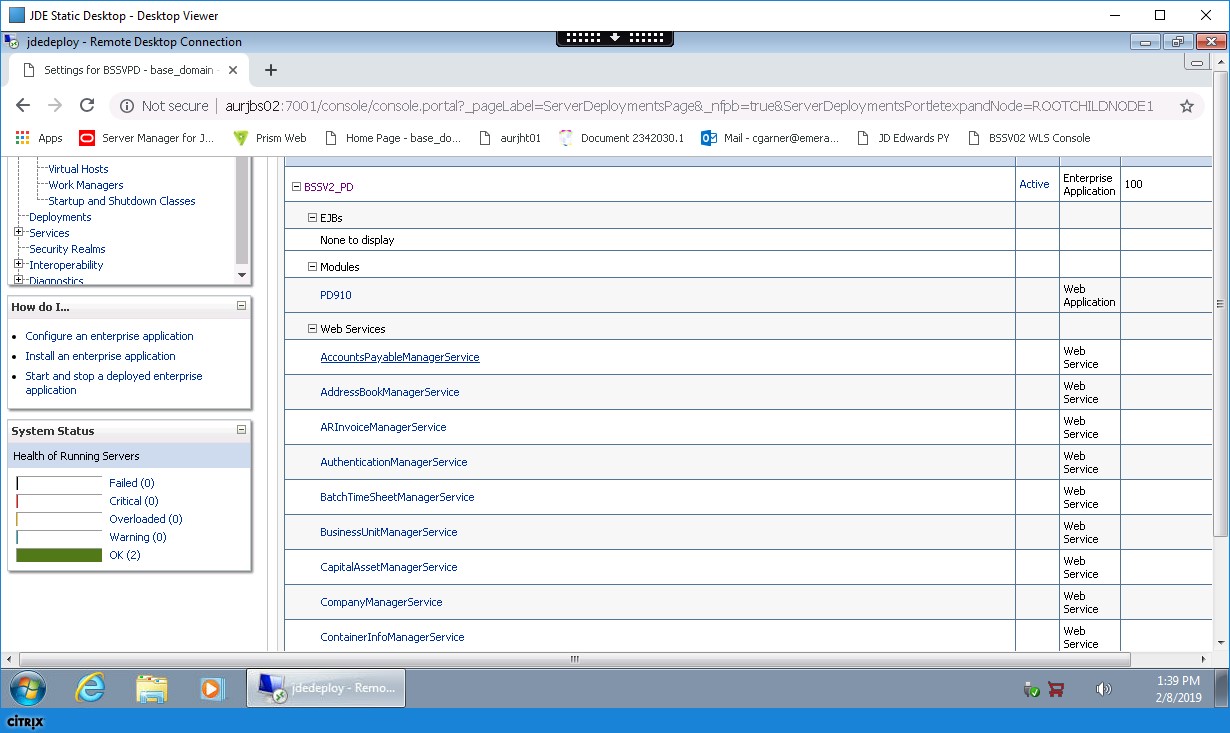Image resolution: width=1230 pixels, height=733 pixels.
Task: Collapse the EJBs section
Action: 312,217
